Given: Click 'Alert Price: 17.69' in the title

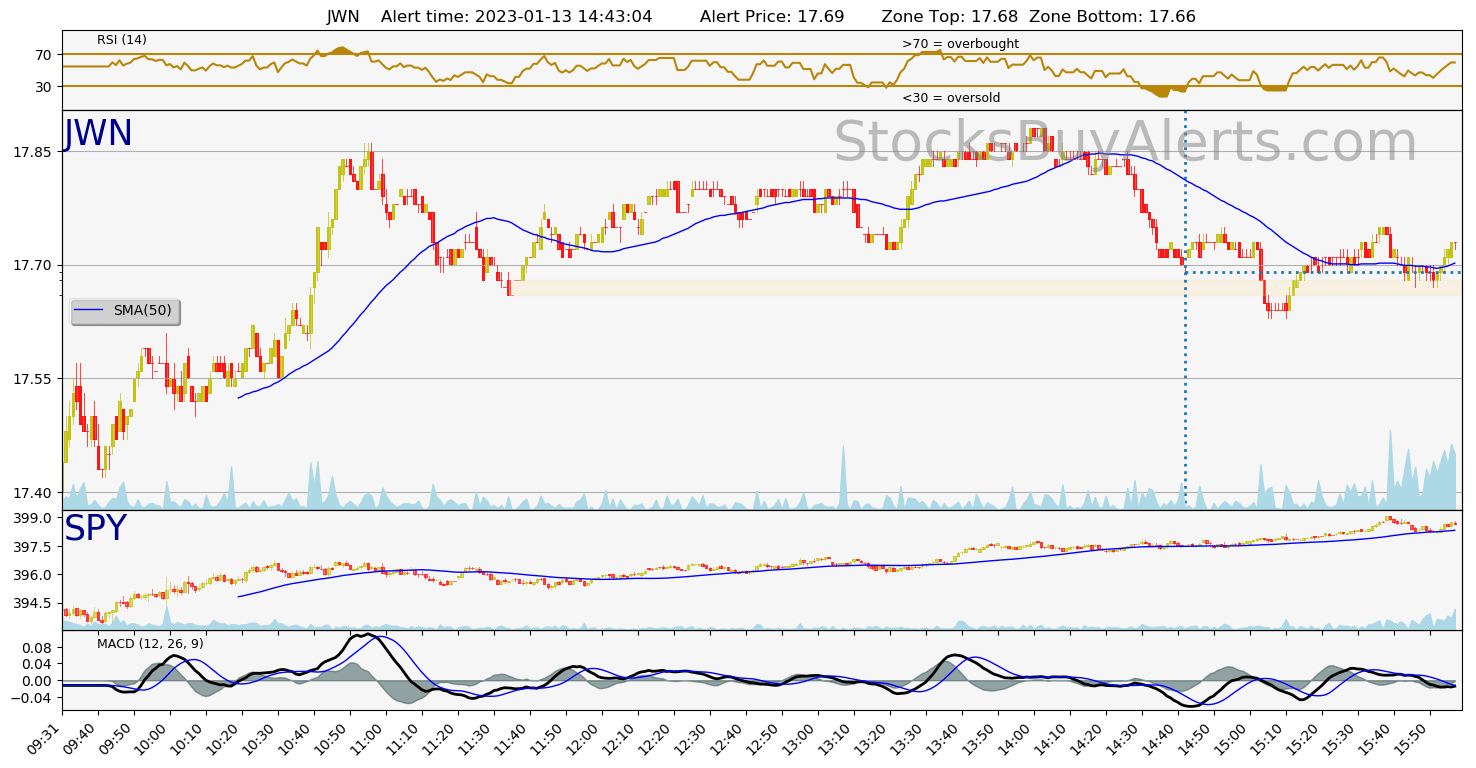Looking at the screenshot, I should tap(772, 17).
